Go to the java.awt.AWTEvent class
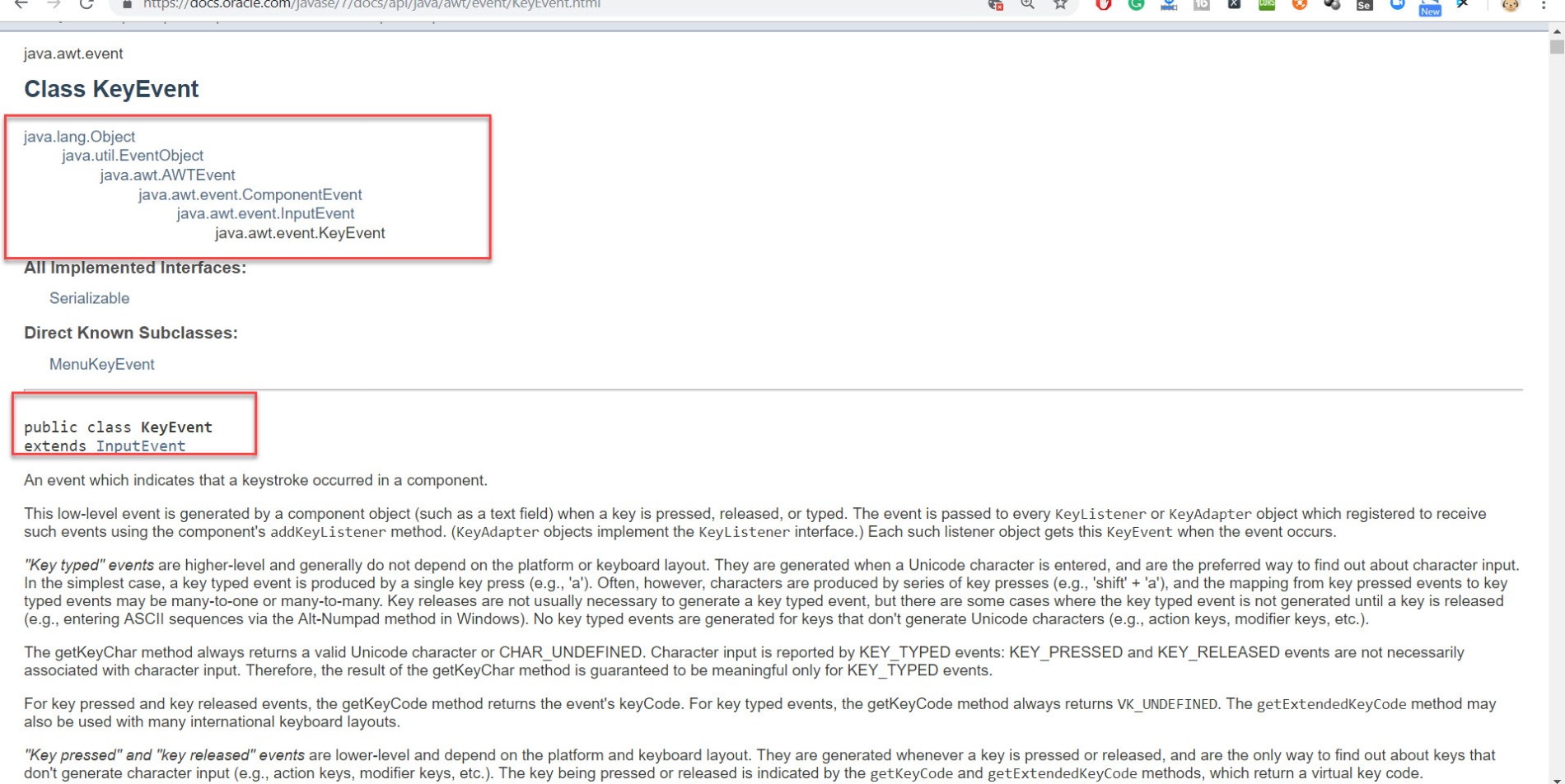The height and width of the screenshot is (784, 1565). pyautogui.click(x=168, y=175)
